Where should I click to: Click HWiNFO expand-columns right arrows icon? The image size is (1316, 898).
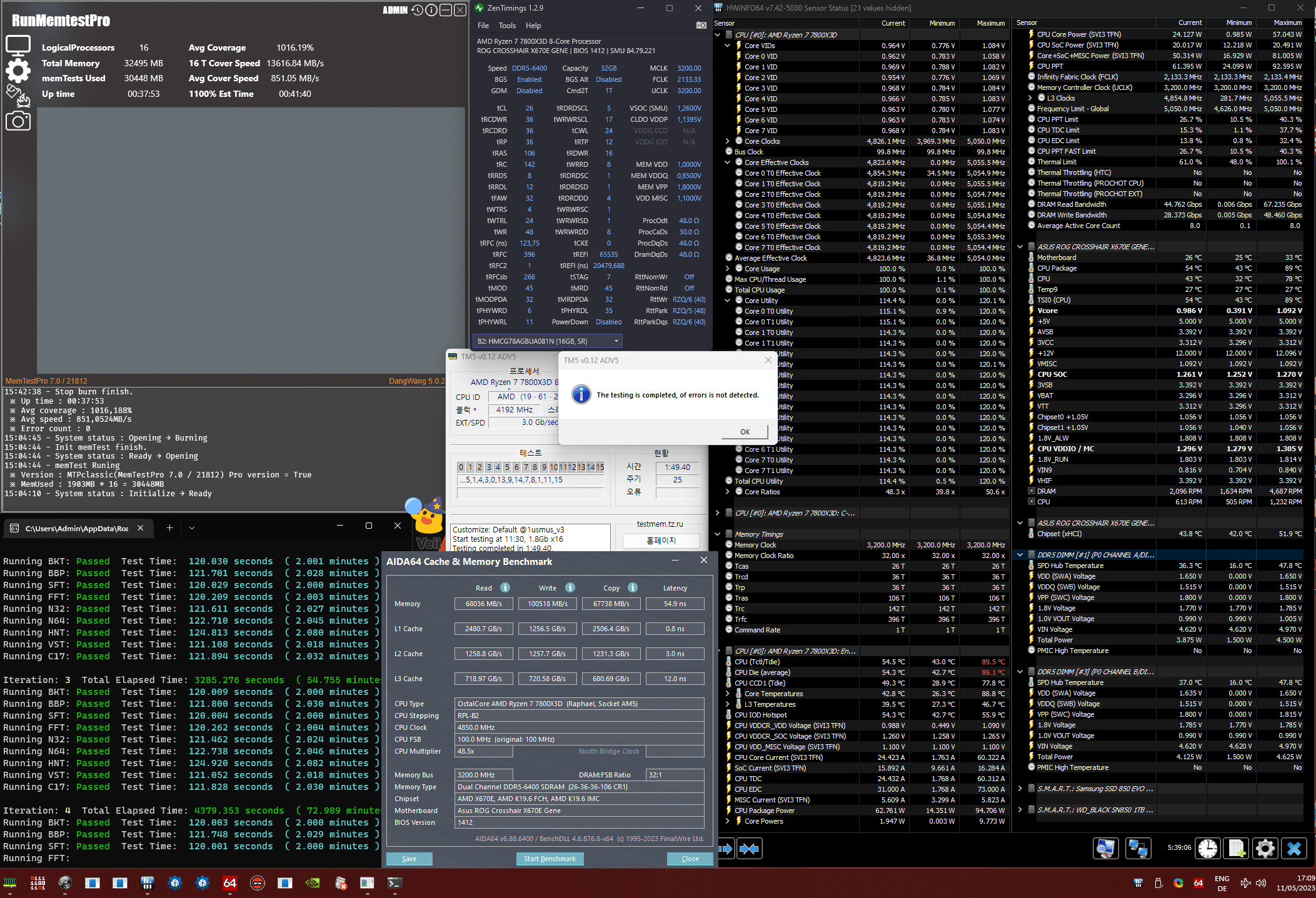coord(726,849)
